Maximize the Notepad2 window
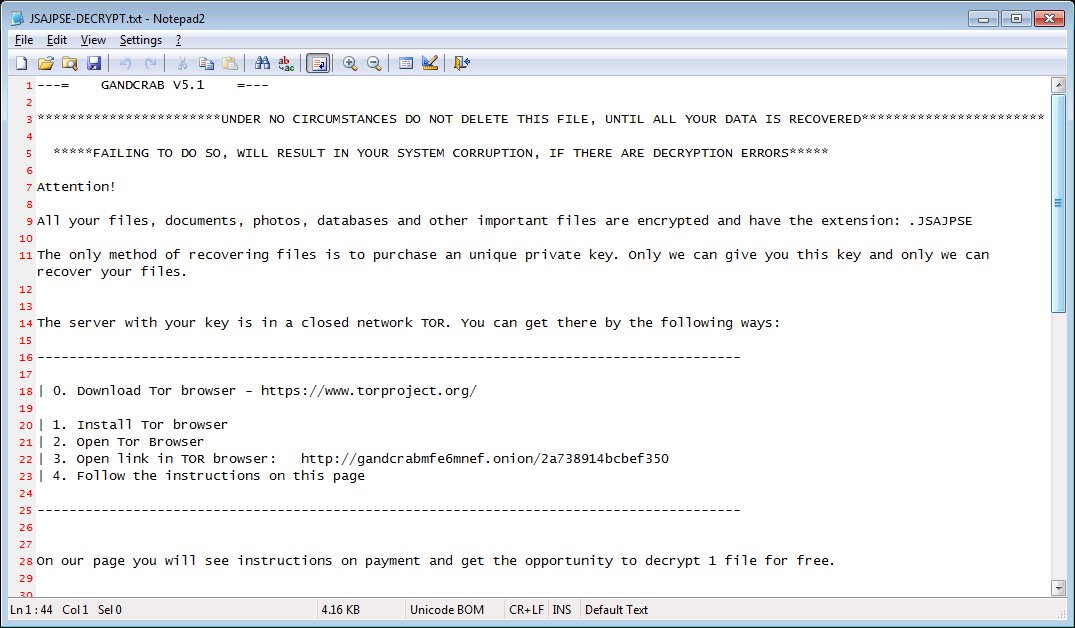Screen dimensions: 1075x628 coord(1017,19)
